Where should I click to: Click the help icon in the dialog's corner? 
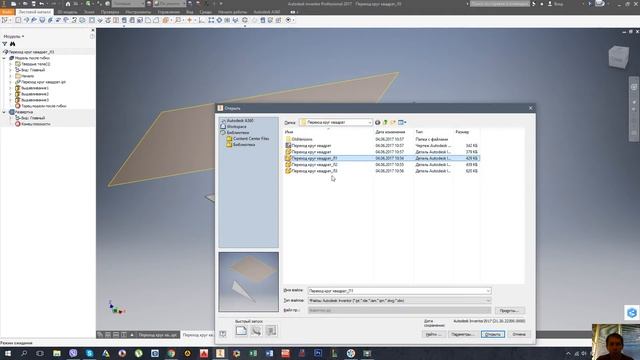[222, 334]
